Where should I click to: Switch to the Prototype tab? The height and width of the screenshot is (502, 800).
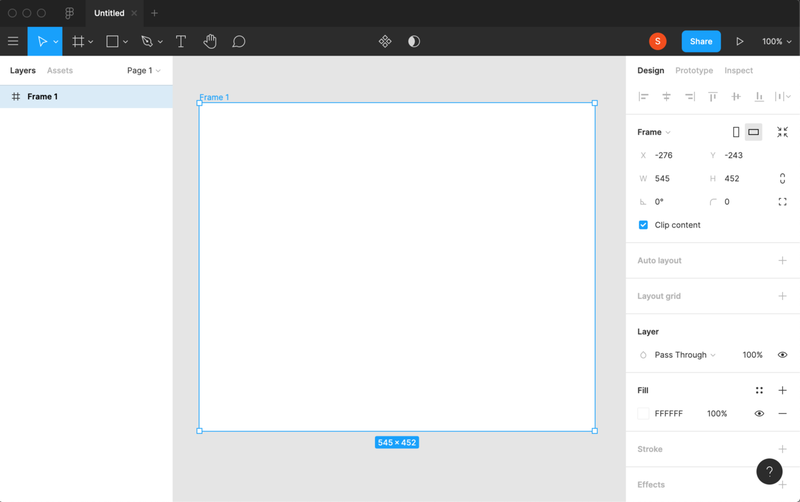[694, 70]
